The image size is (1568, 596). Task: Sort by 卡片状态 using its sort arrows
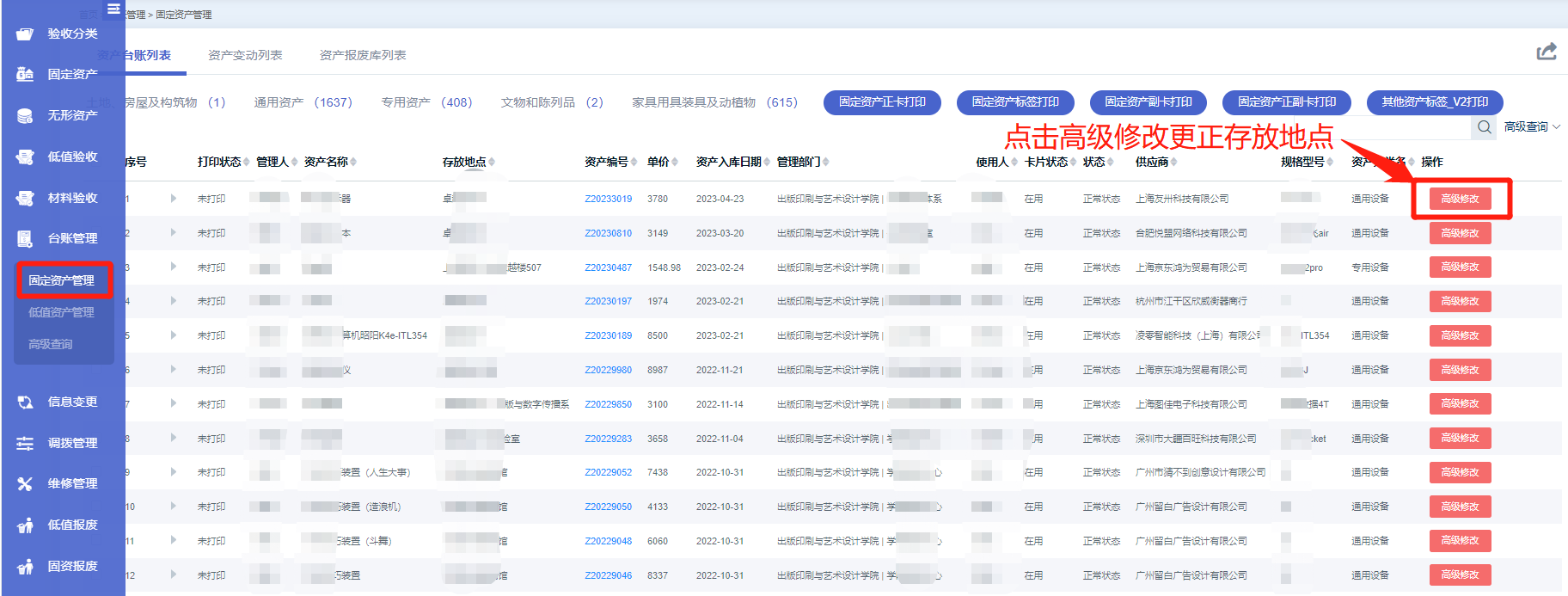click(1074, 162)
